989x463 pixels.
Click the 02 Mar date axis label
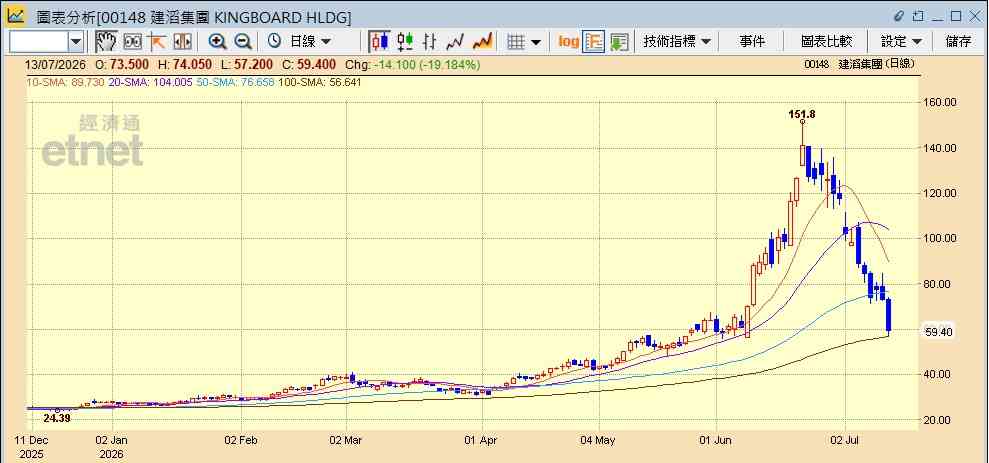346,440
